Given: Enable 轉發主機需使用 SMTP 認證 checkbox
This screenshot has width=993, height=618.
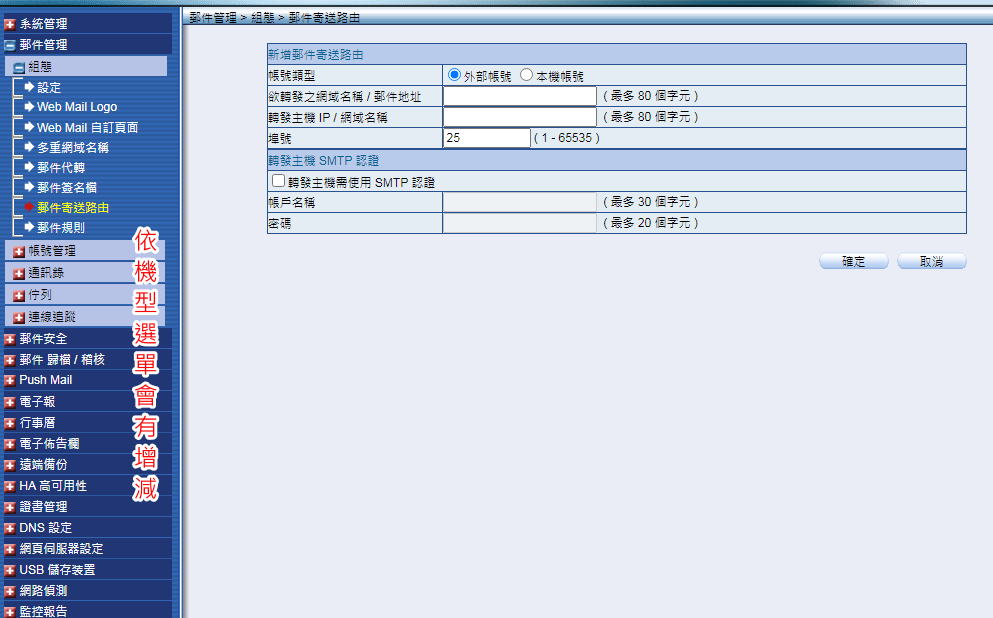Looking at the screenshot, I should tap(279, 181).
